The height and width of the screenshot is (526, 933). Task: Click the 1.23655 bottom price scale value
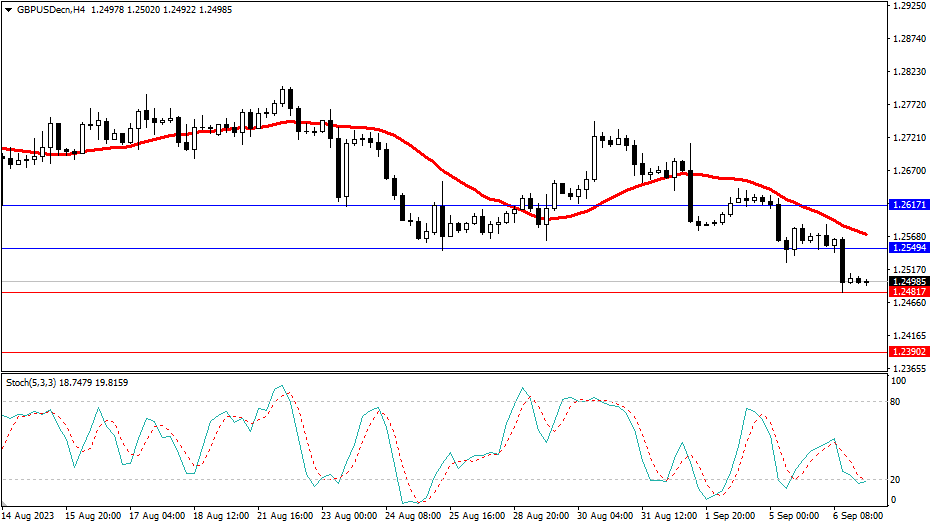point(909,368)
